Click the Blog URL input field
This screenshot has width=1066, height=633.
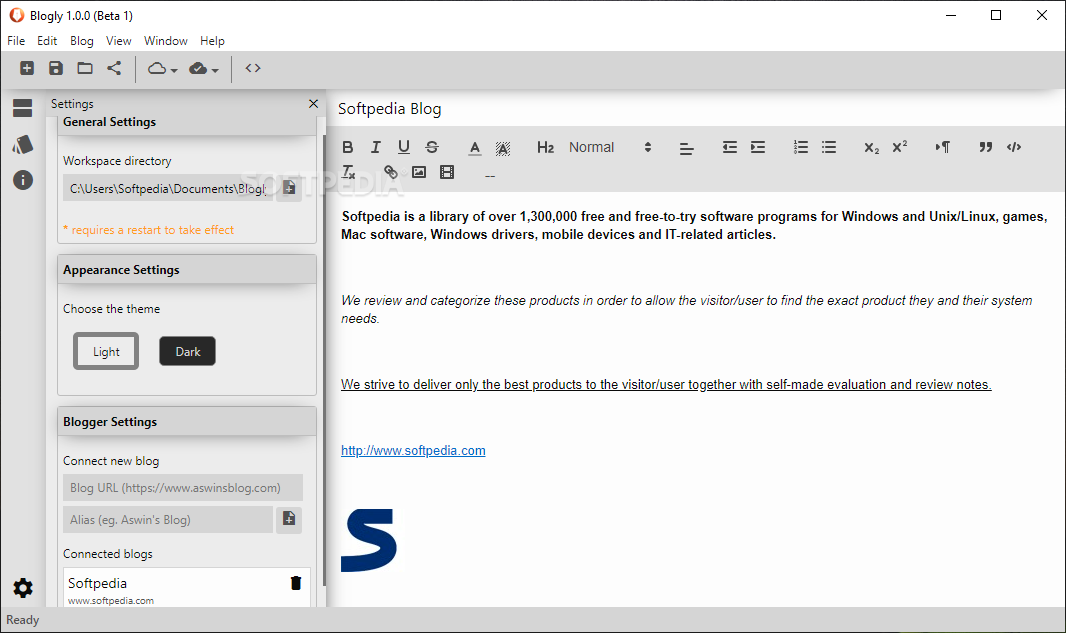(x=183, y=487)
